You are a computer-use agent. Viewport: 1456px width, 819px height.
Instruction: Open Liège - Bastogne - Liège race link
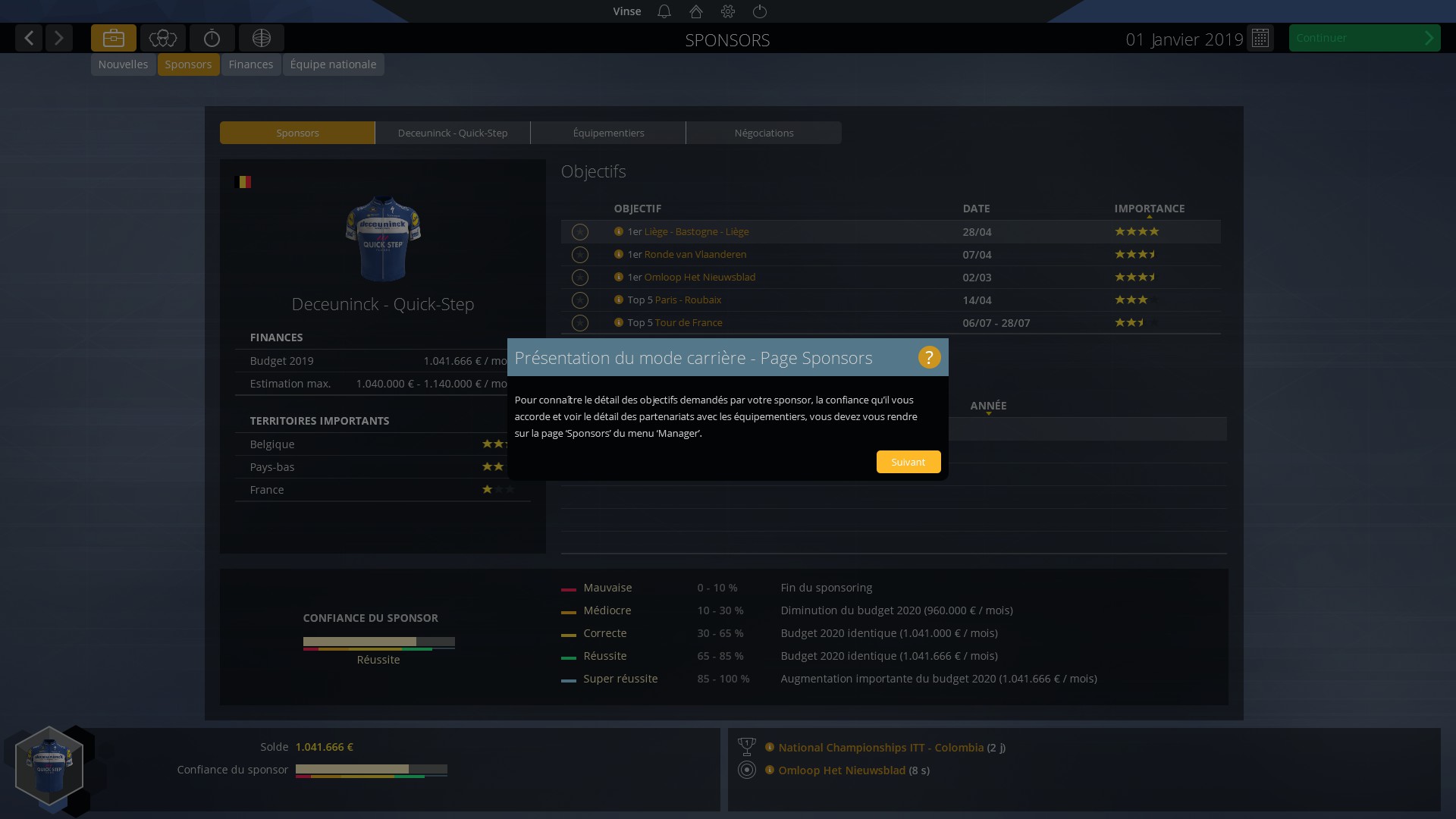[696, 231]
